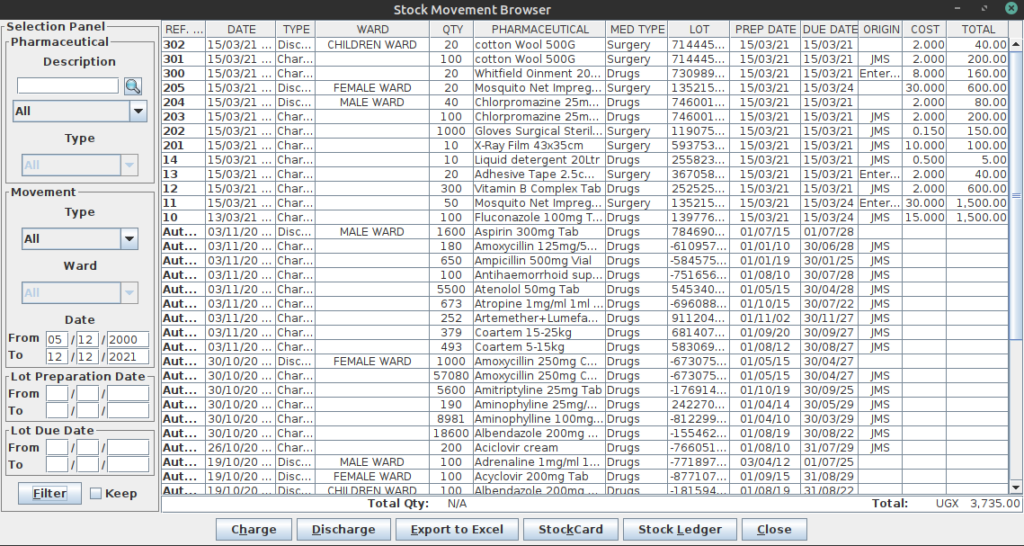Click the PHARMACEUTICAL column header
The height and width of the screenshot is (546, 1024).
[539, 30]
